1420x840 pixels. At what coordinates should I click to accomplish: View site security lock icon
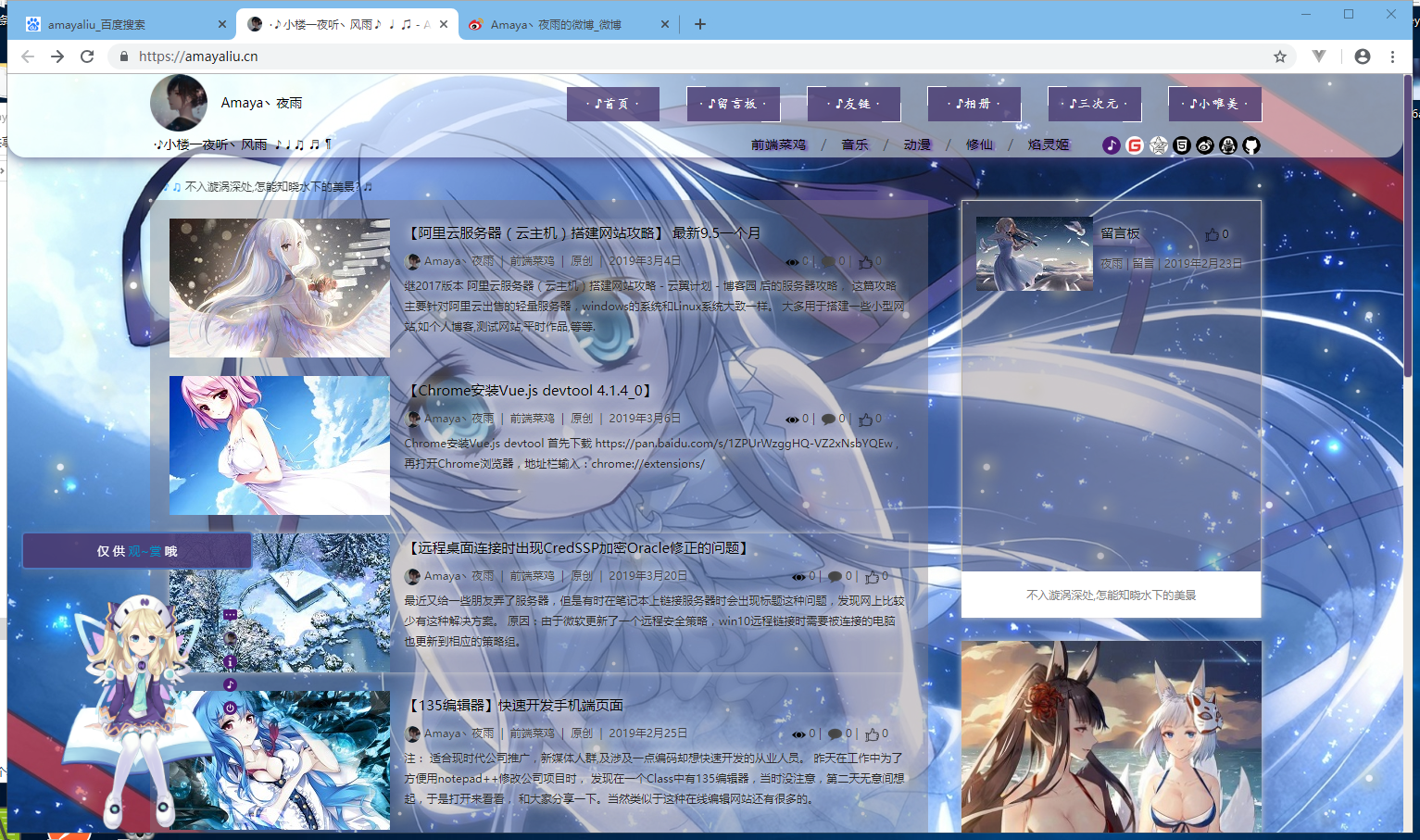click(123, 56)
